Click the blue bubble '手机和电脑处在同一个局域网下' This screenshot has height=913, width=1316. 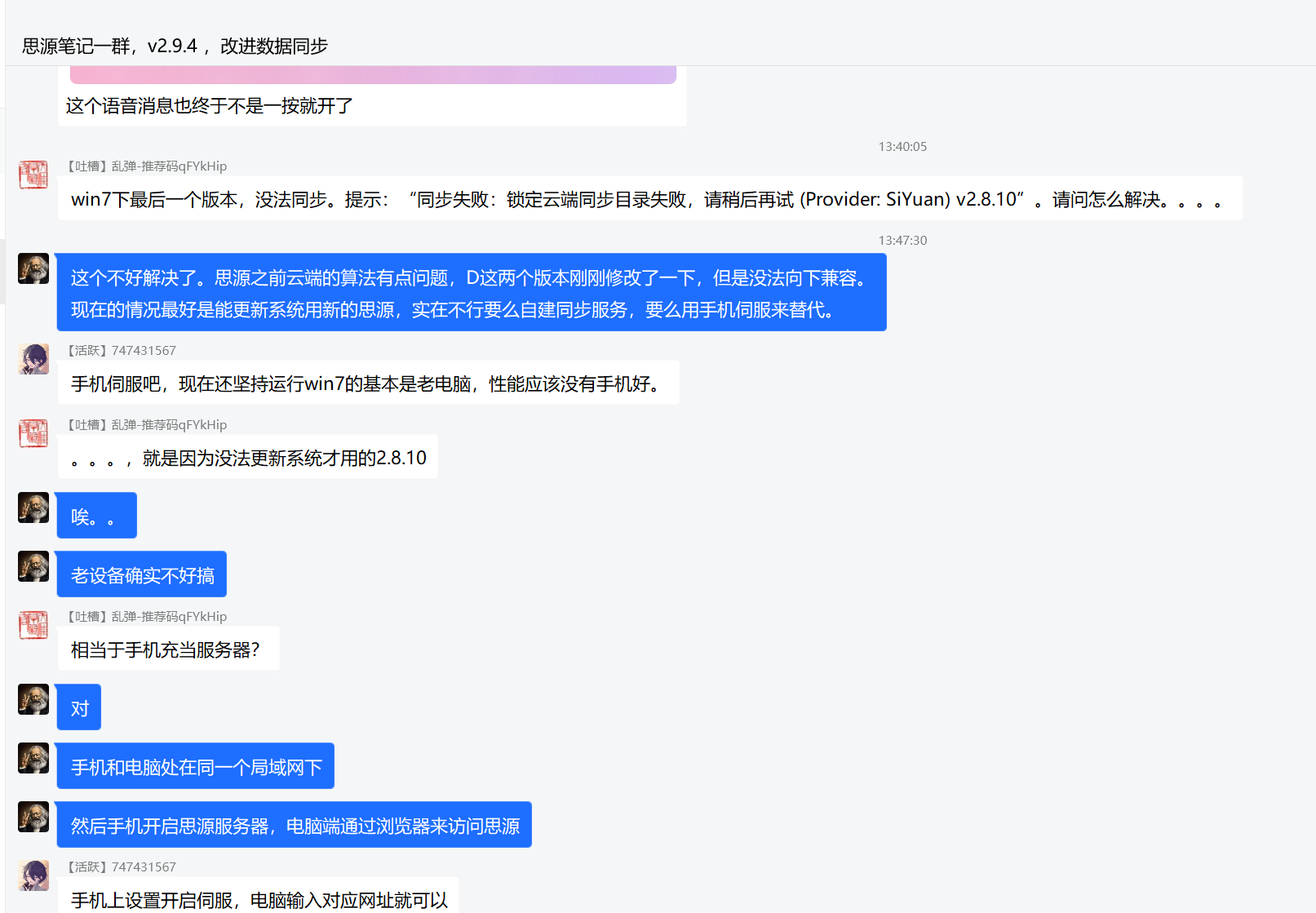click(195, 766)
